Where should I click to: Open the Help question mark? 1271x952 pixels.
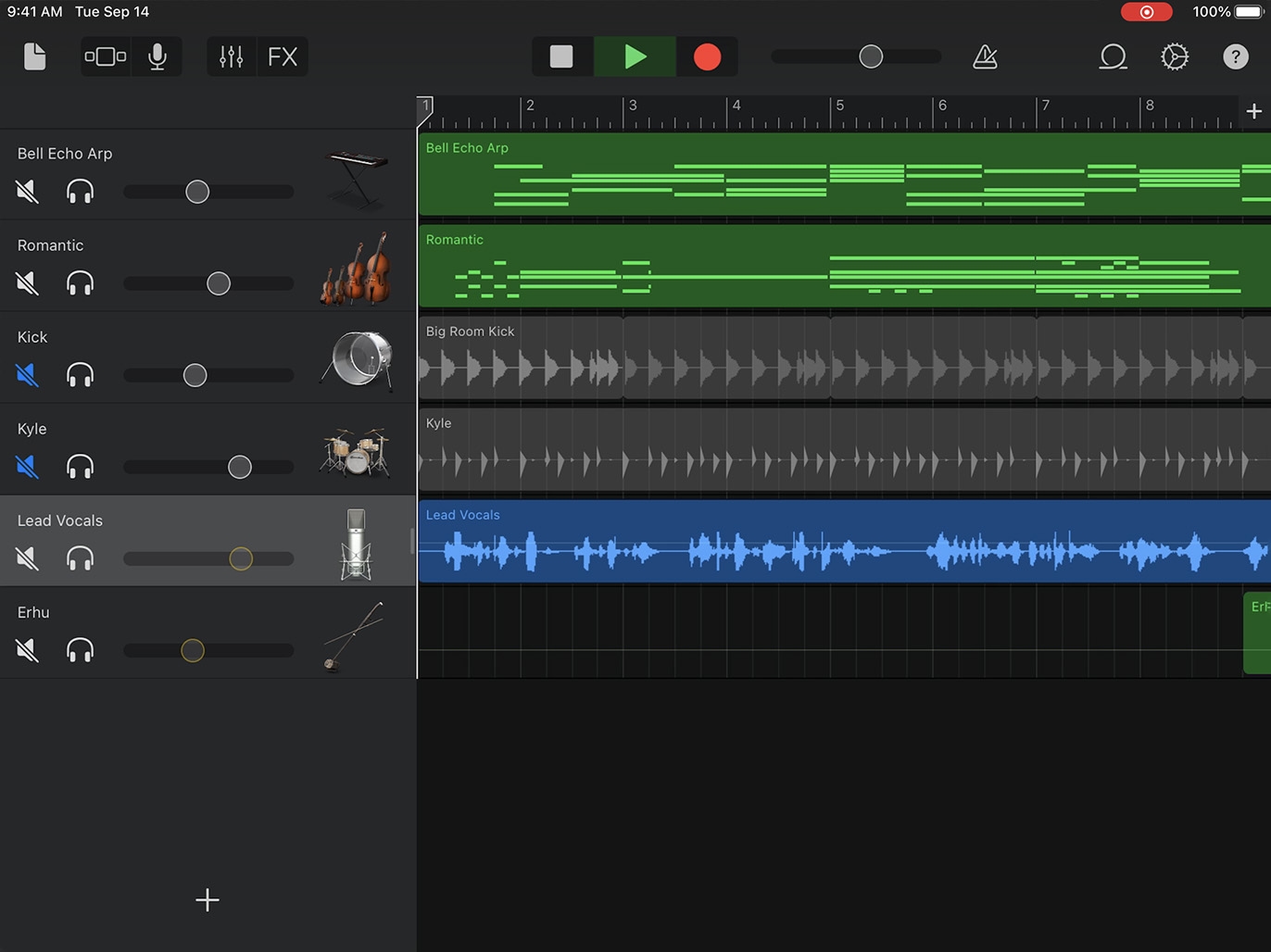pos(1236,56)
